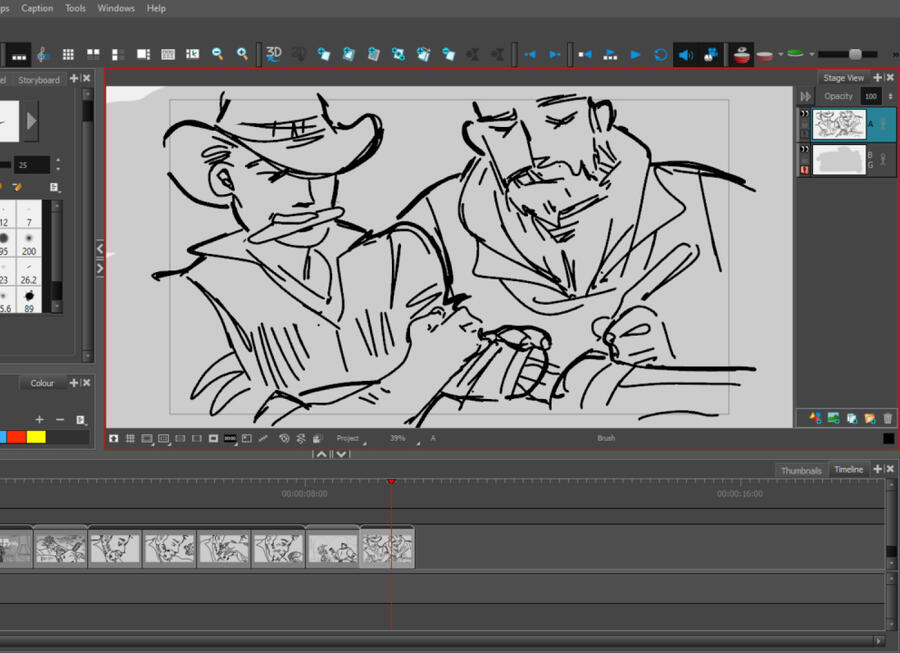
Task: Switch to the Thumbnails tab
Action: coord(801,470)
